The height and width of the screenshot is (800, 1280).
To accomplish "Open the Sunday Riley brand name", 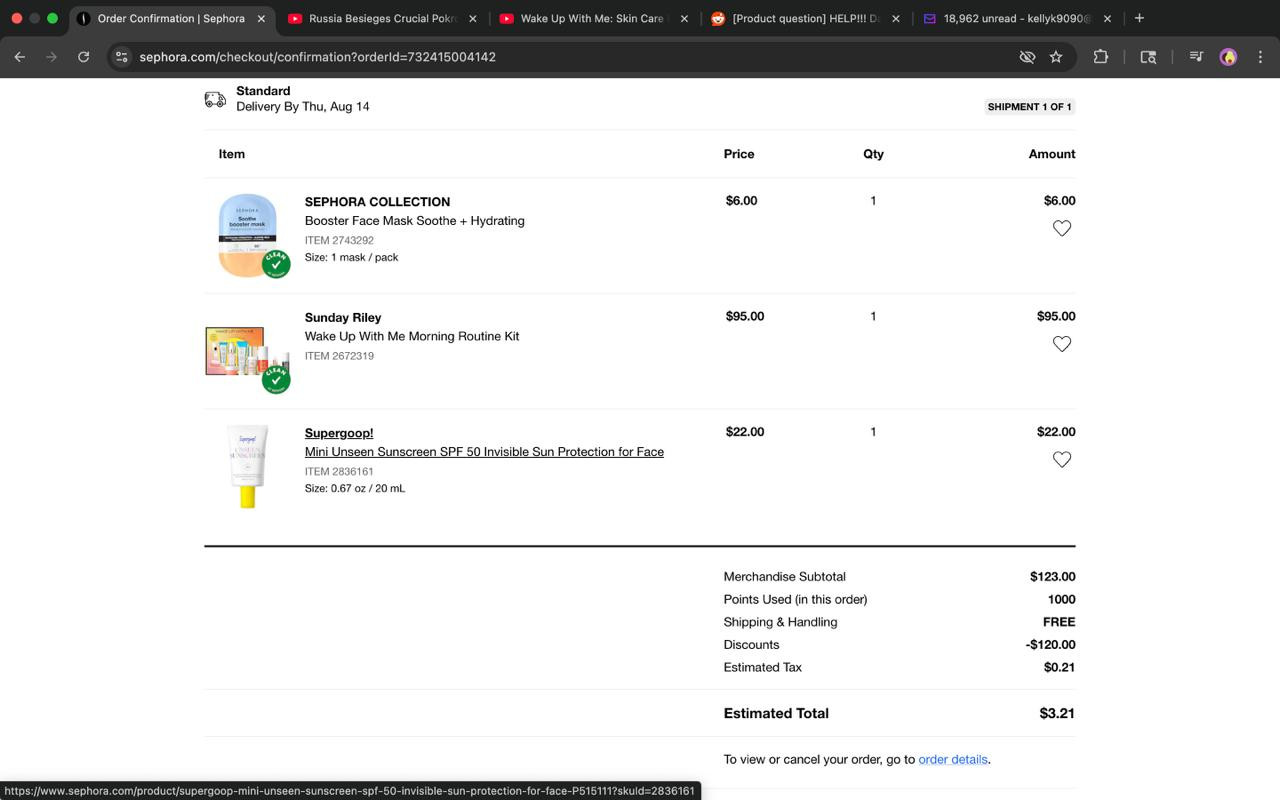I will tap(343, 318).
